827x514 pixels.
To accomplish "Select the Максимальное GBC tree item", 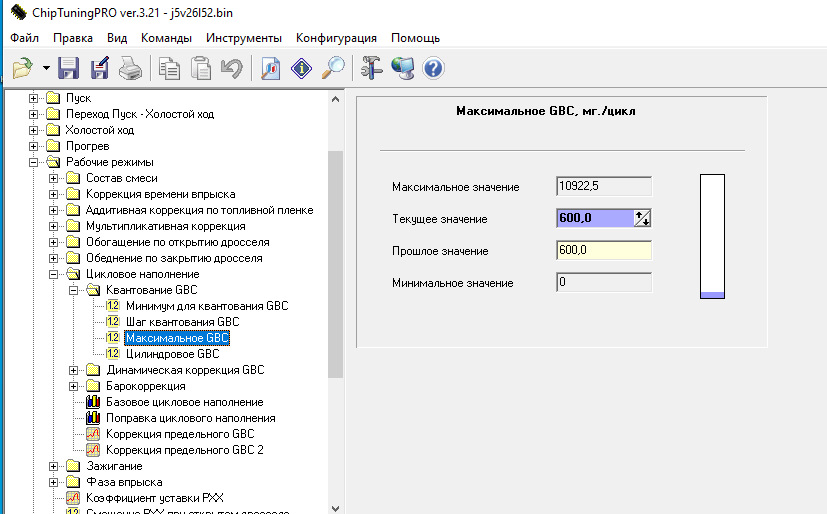I will coord(177,338).
